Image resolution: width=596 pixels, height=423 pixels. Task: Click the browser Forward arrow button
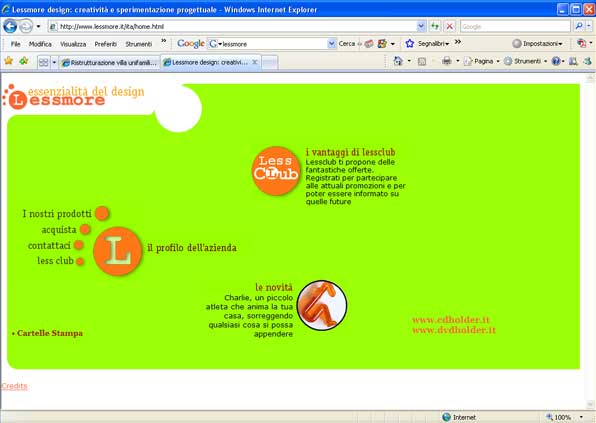(x=26, y=26)
